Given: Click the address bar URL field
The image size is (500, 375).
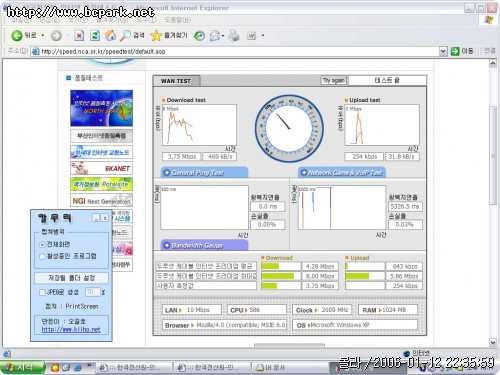Looking at the screenshot, I should pyautogui.click(x=239, y=51).
